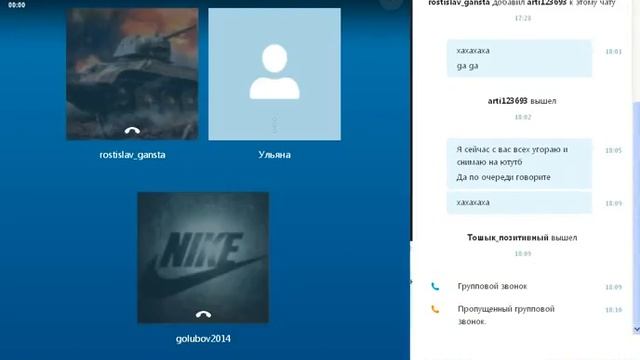Click the message 'Да по очереди говорите'

(x=503, y=177)
